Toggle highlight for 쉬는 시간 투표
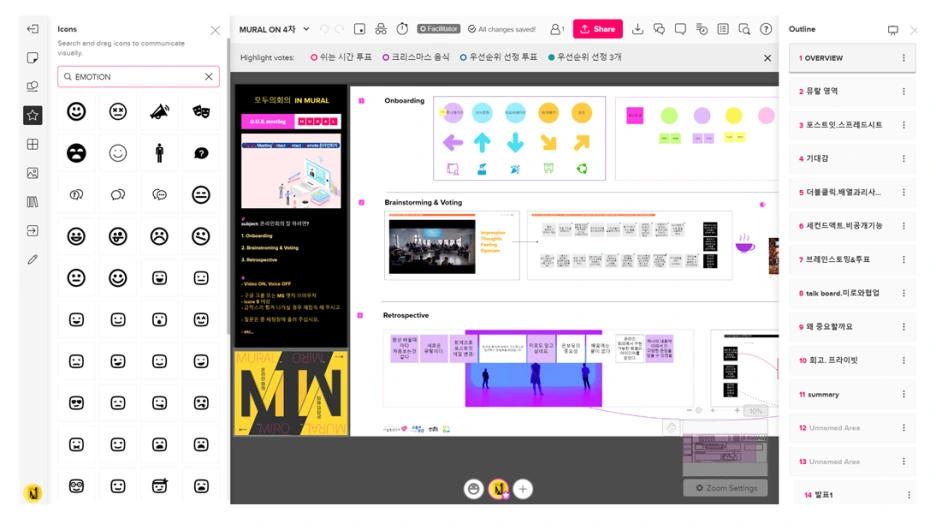The width and height of the screenshot is (936, 530). (341, 57)
